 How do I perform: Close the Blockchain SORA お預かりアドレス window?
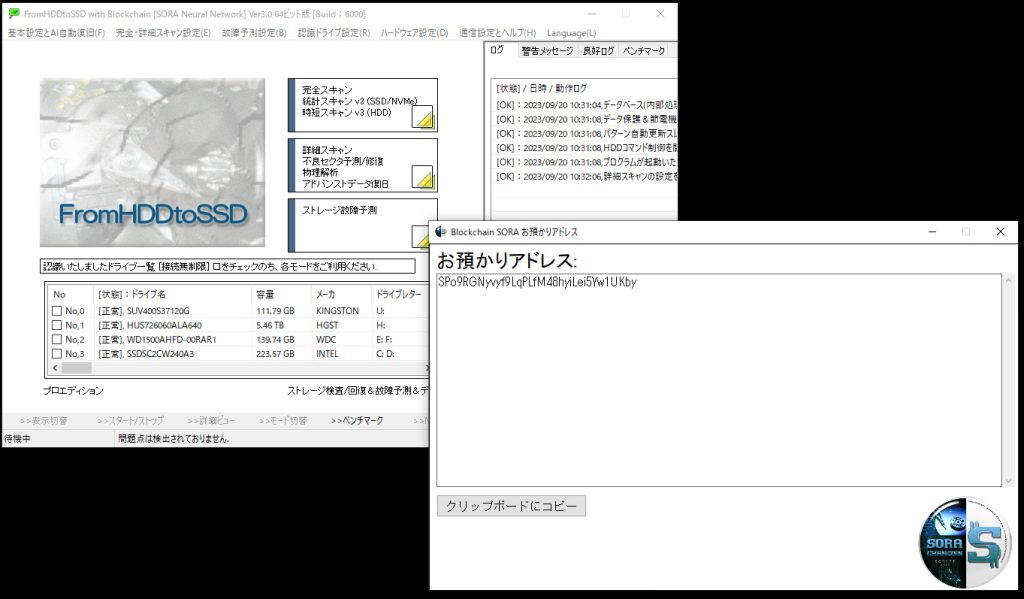[1000, 232]
